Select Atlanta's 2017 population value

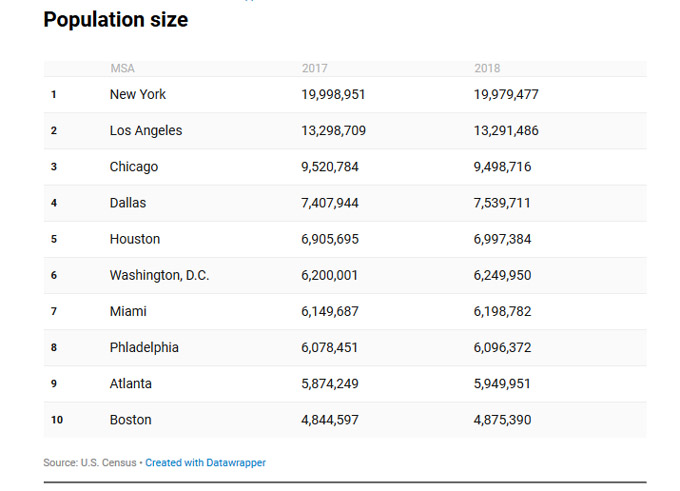point(329,383)
